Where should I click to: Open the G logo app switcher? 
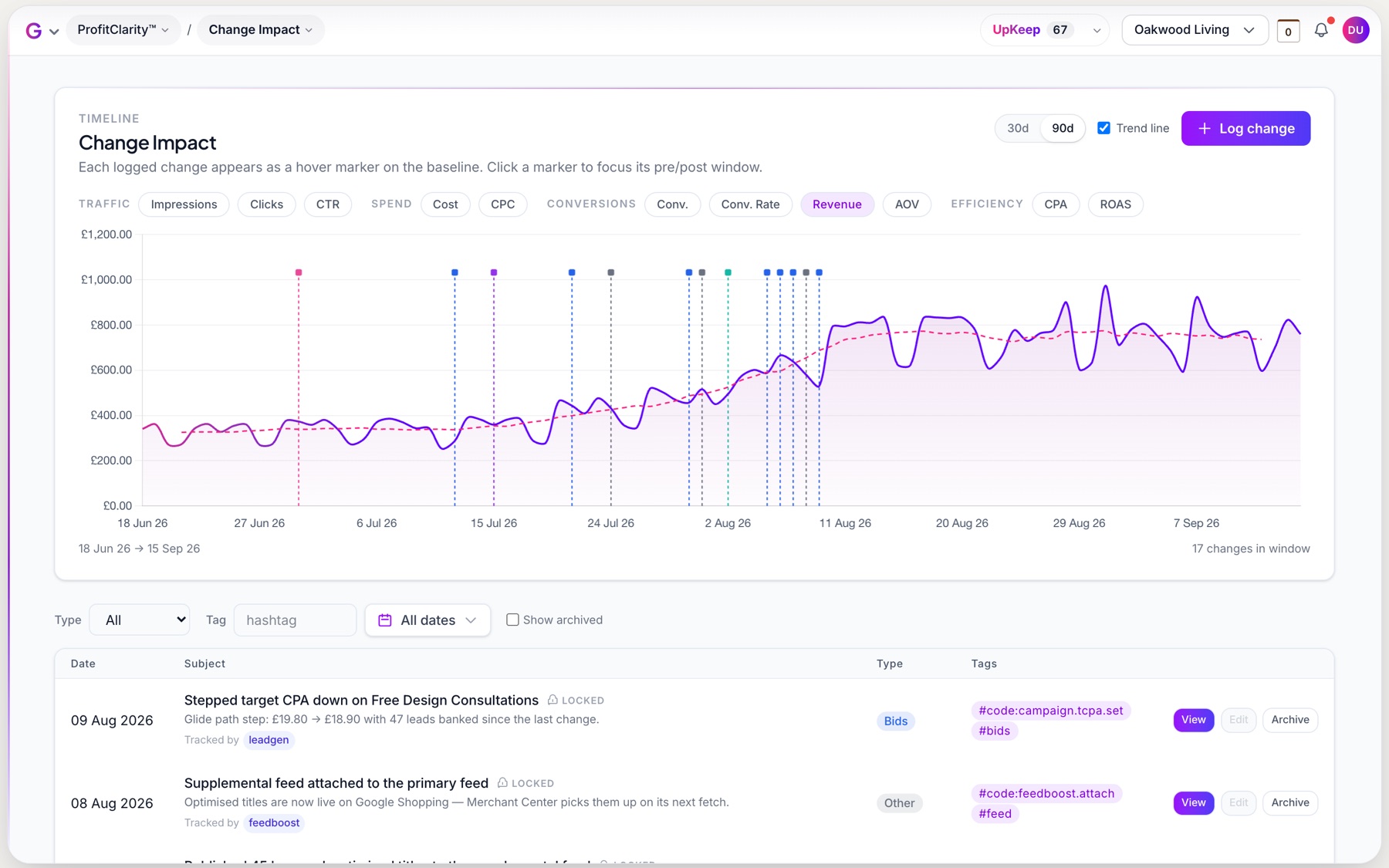pos(42,31)
